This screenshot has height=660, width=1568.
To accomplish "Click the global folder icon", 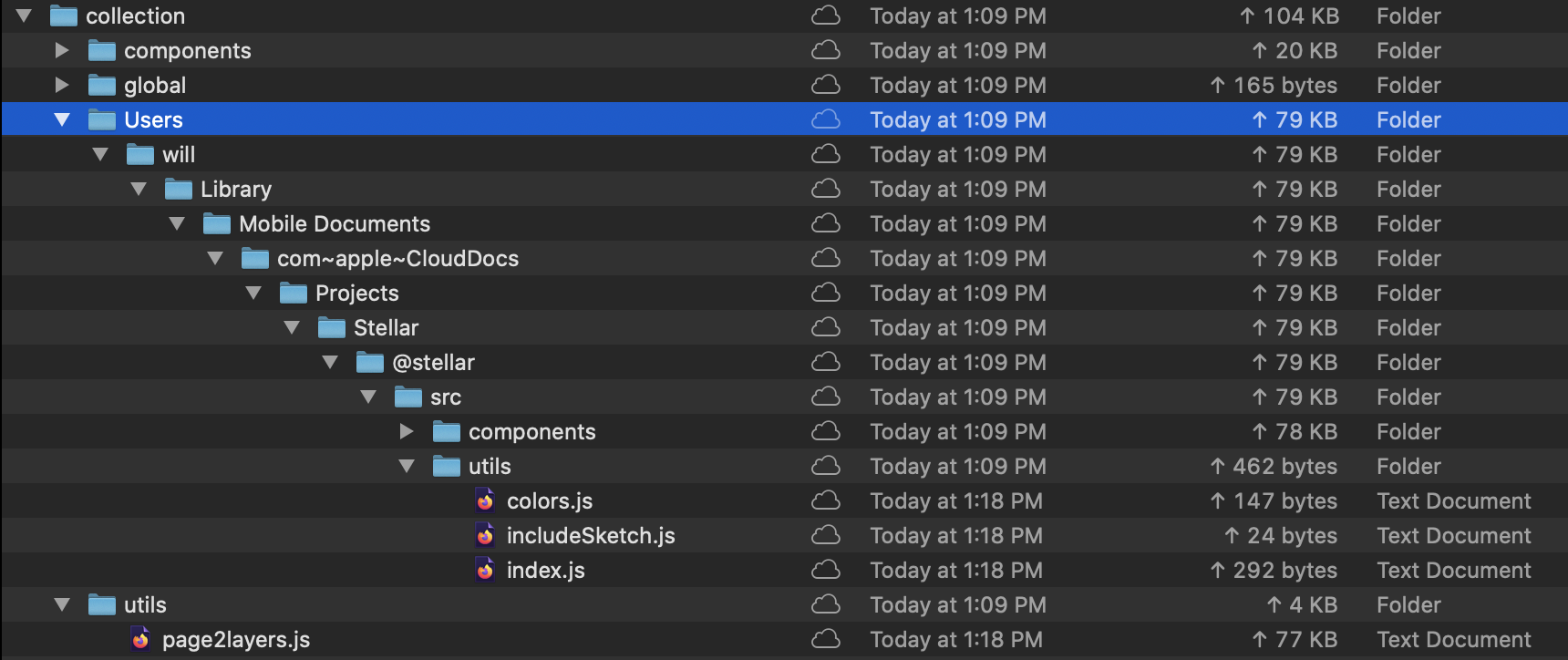I will point(102,85).
